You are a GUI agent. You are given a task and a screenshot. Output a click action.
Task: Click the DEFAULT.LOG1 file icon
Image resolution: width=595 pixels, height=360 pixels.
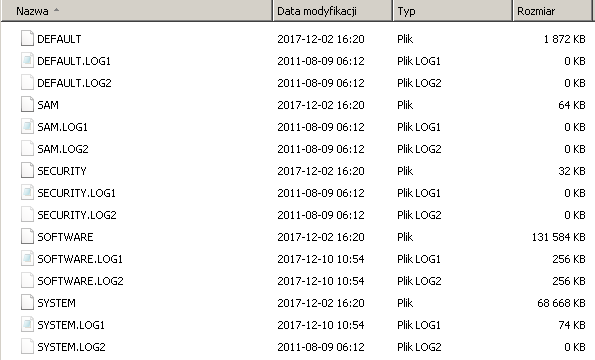pyautogui.click(x=27, y=61)
